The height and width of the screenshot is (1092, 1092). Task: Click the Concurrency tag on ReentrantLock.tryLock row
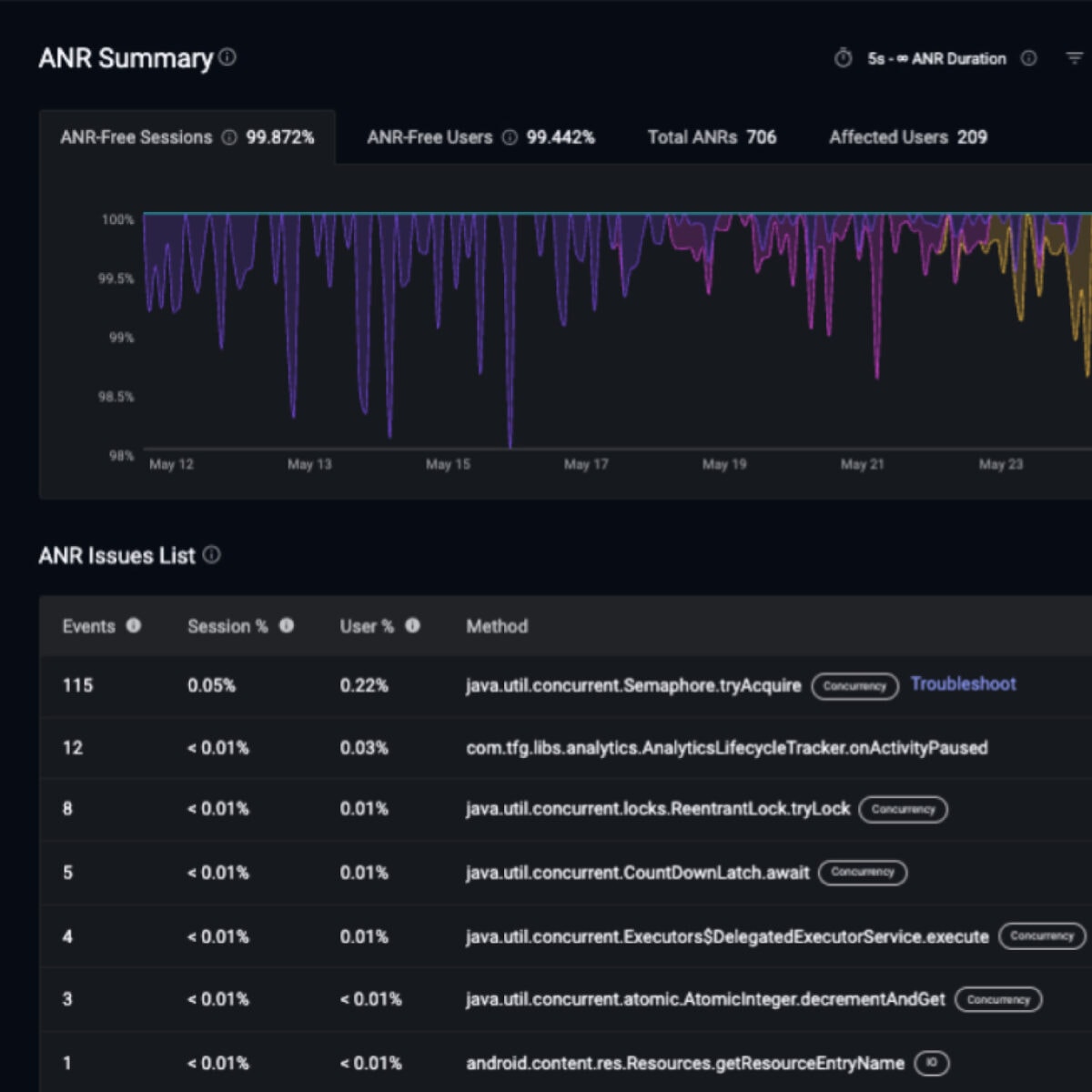[902, 809]
